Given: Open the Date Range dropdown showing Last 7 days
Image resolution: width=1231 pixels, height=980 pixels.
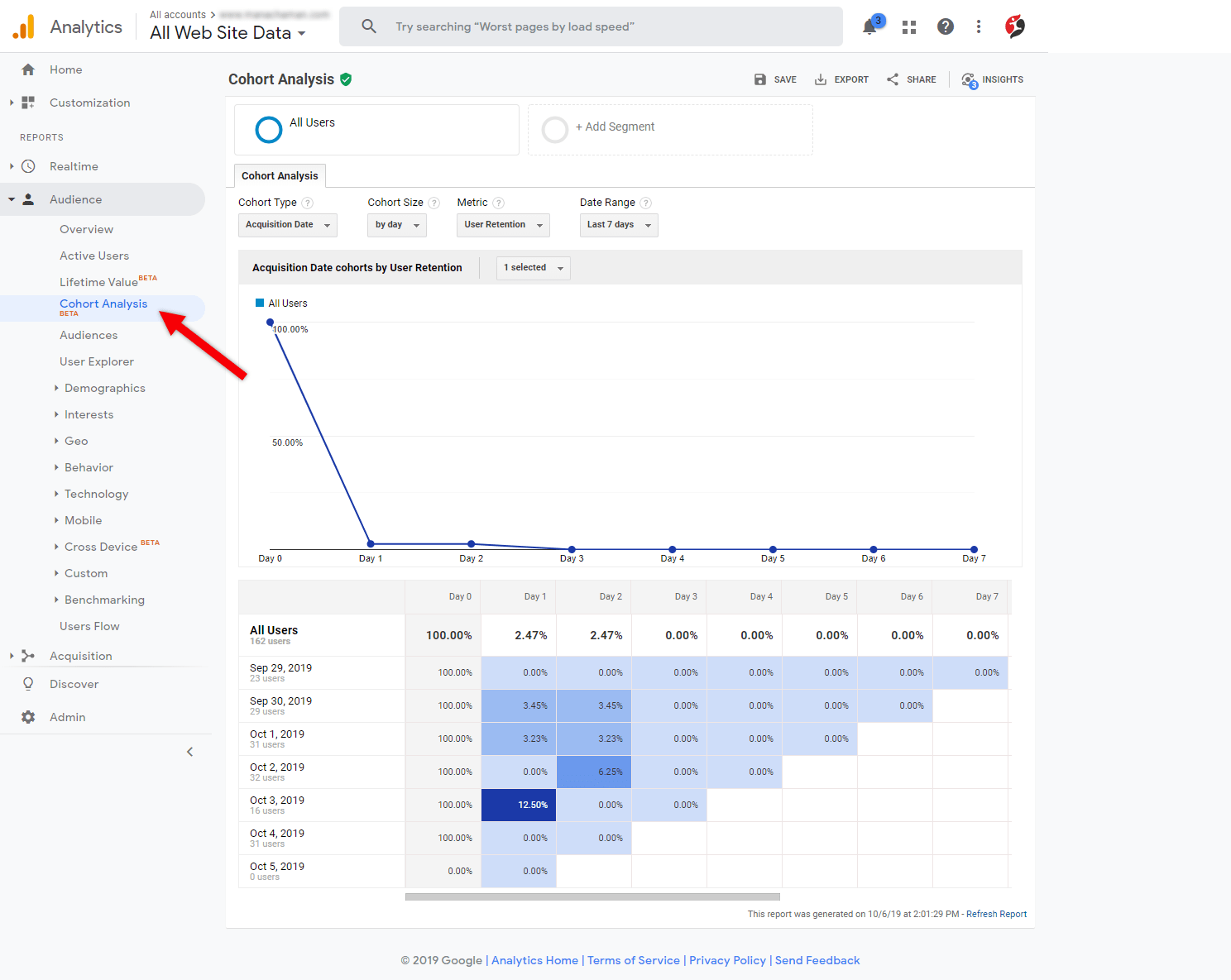Looking at the screenshot, I should coord(618,224).
